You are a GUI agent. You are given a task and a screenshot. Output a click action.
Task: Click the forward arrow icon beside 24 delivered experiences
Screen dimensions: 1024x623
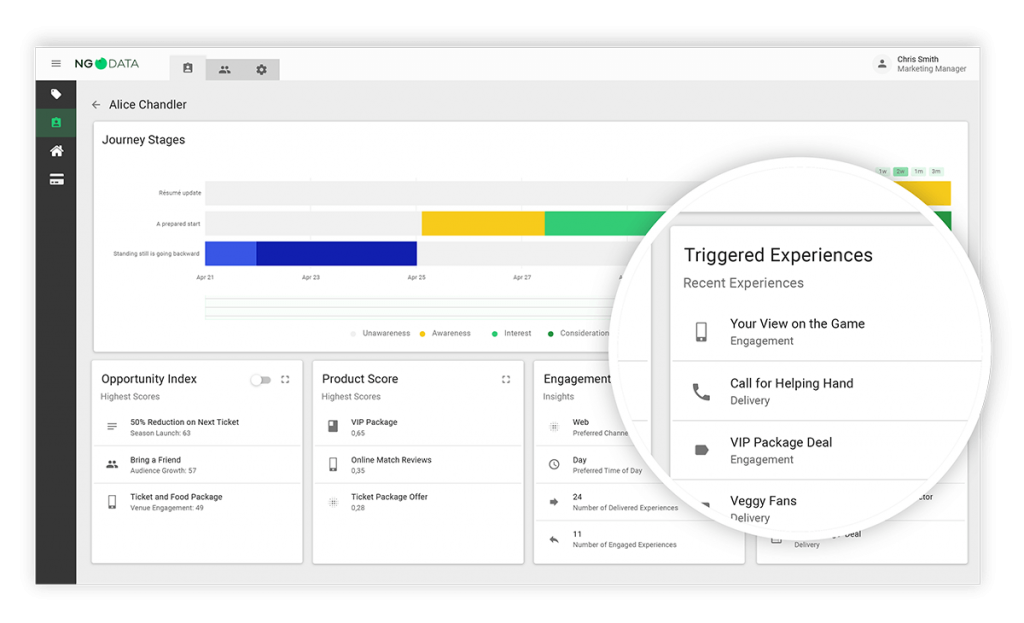pos(554,502)
